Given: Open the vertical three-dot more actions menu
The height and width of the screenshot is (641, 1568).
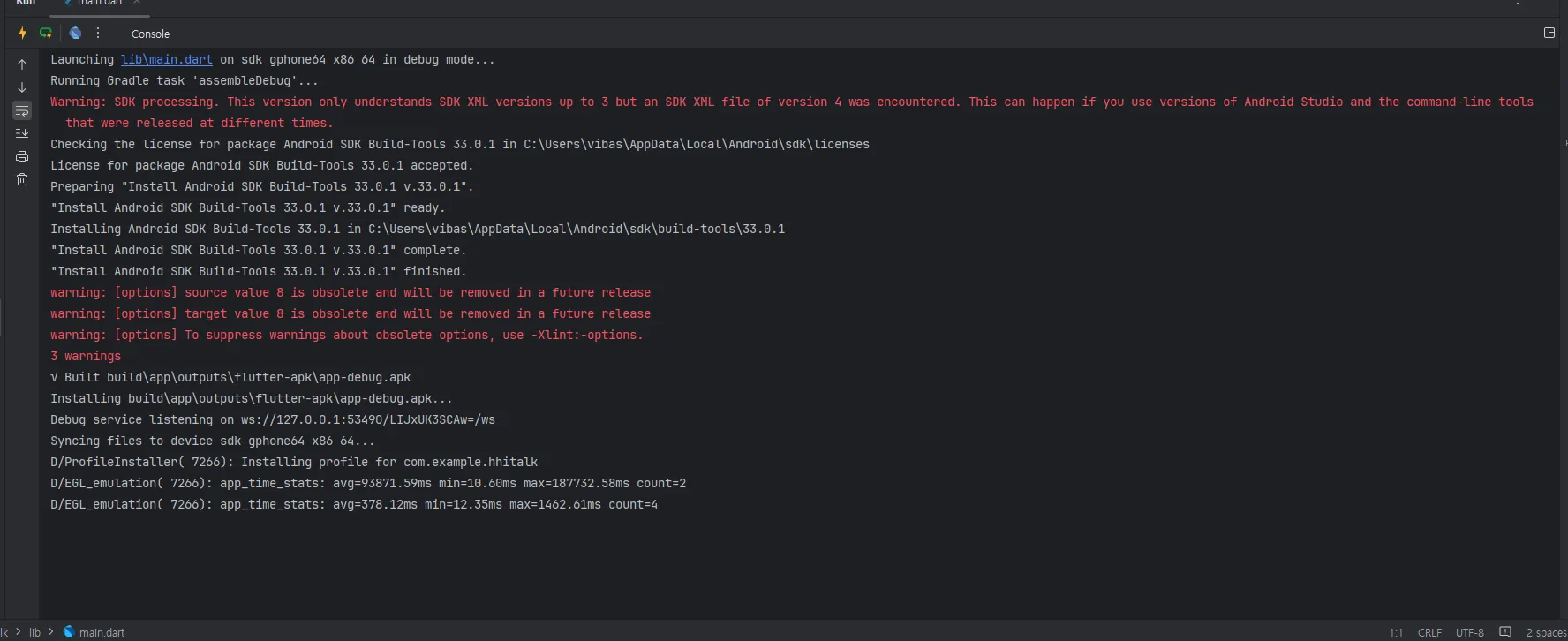Looking at the screenshot, I should 98,34.
